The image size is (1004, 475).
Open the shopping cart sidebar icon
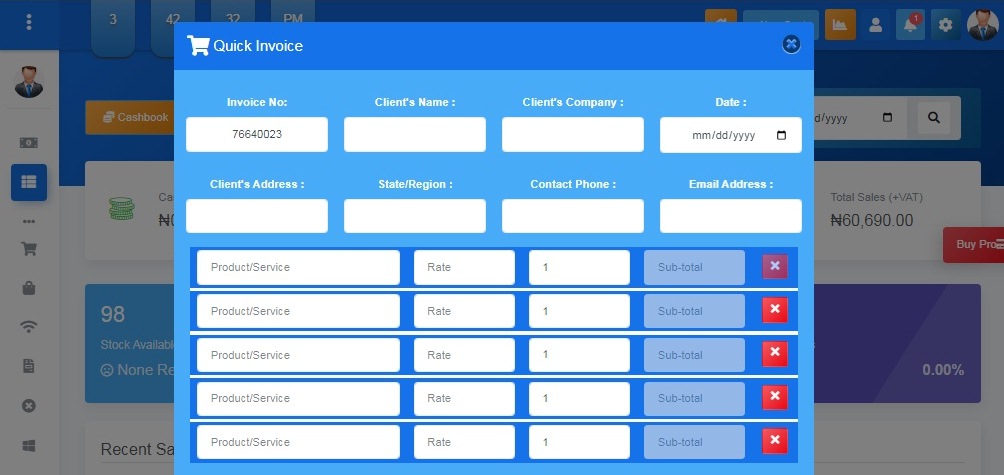point(29,248)
